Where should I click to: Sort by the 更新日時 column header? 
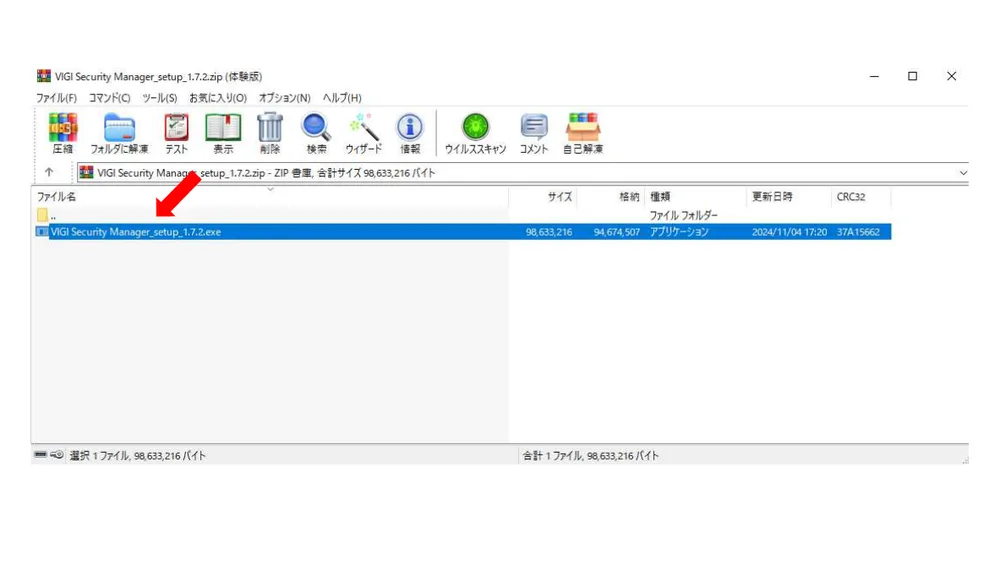click(789, 196)
